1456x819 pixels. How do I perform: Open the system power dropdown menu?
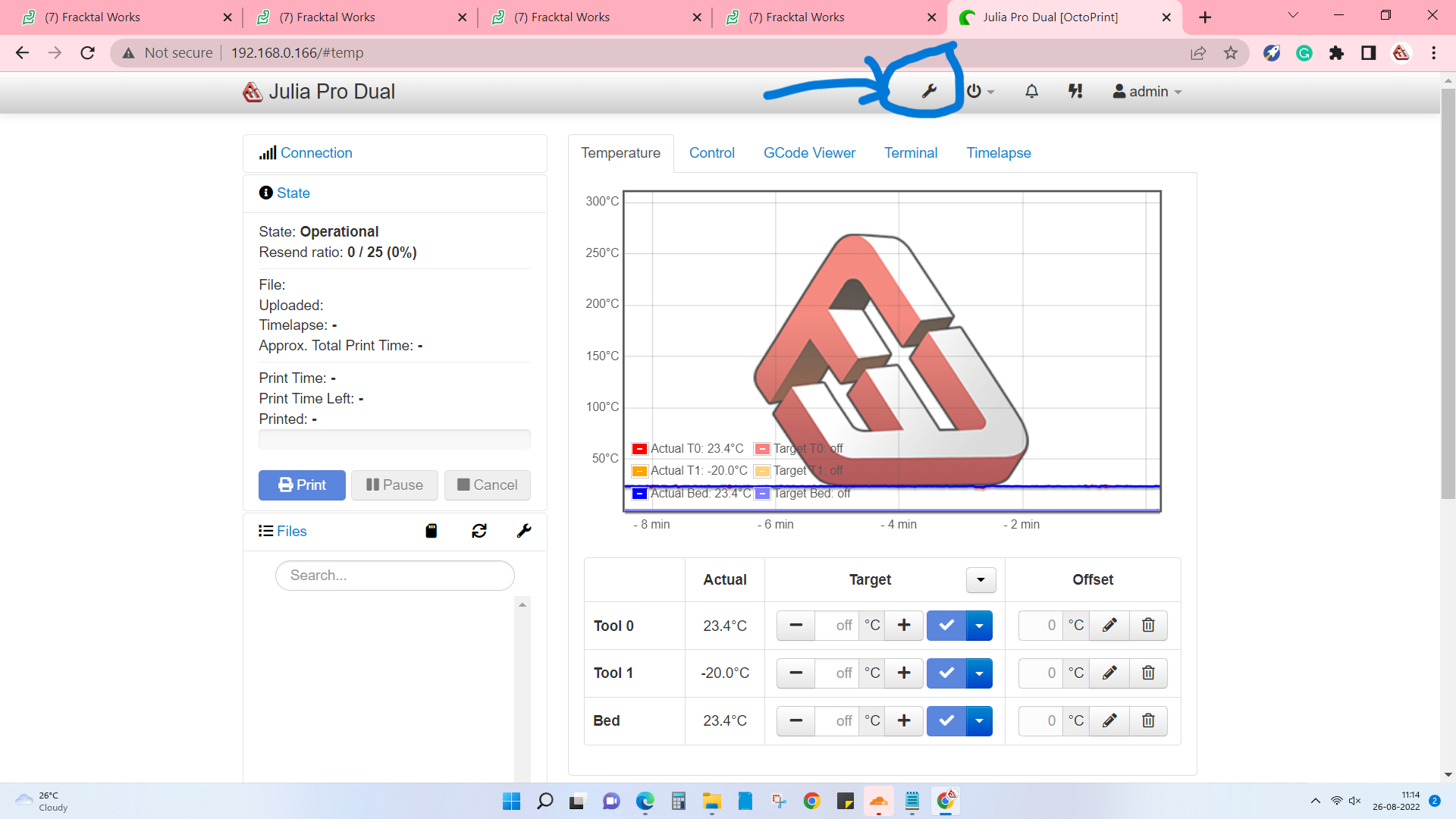[x=980, y=92]
